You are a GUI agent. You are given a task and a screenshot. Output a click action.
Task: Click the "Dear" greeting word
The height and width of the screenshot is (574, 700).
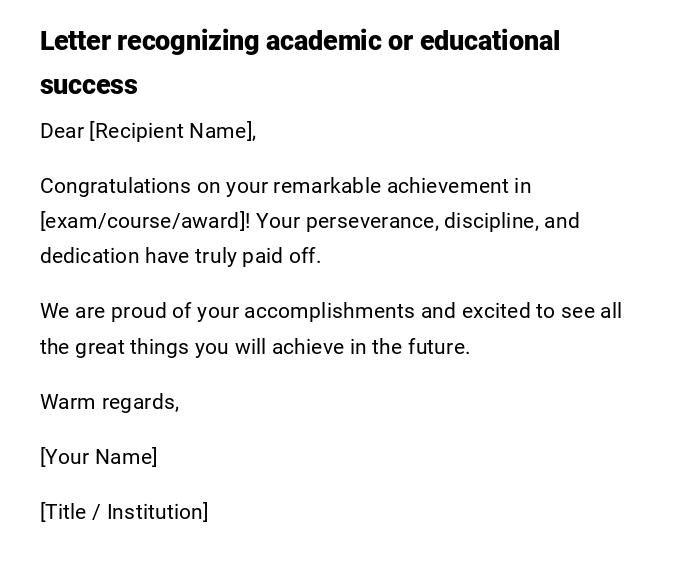(62, 131)
